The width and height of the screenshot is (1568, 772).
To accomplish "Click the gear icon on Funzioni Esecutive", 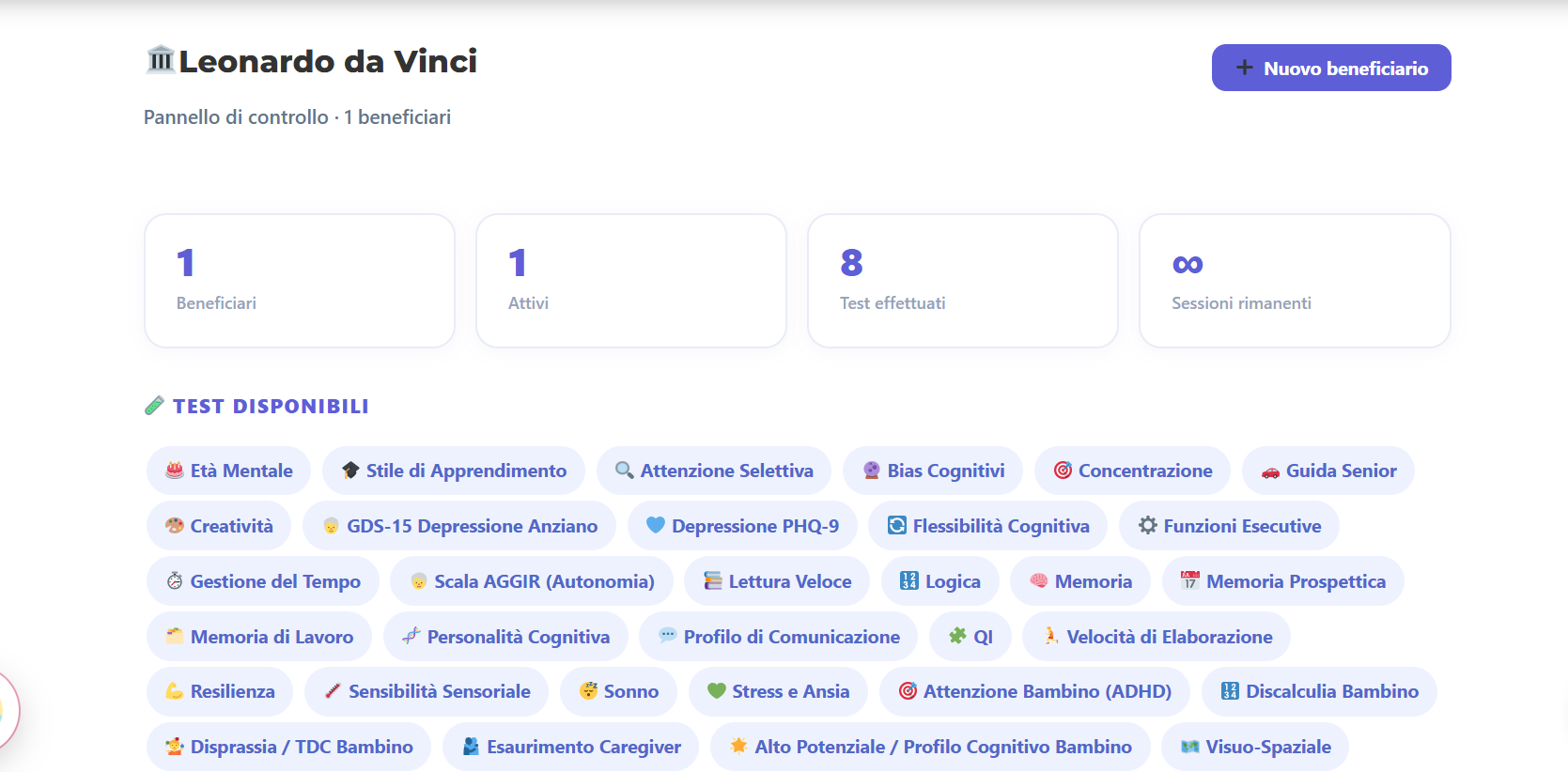I will coord(1148,526).
